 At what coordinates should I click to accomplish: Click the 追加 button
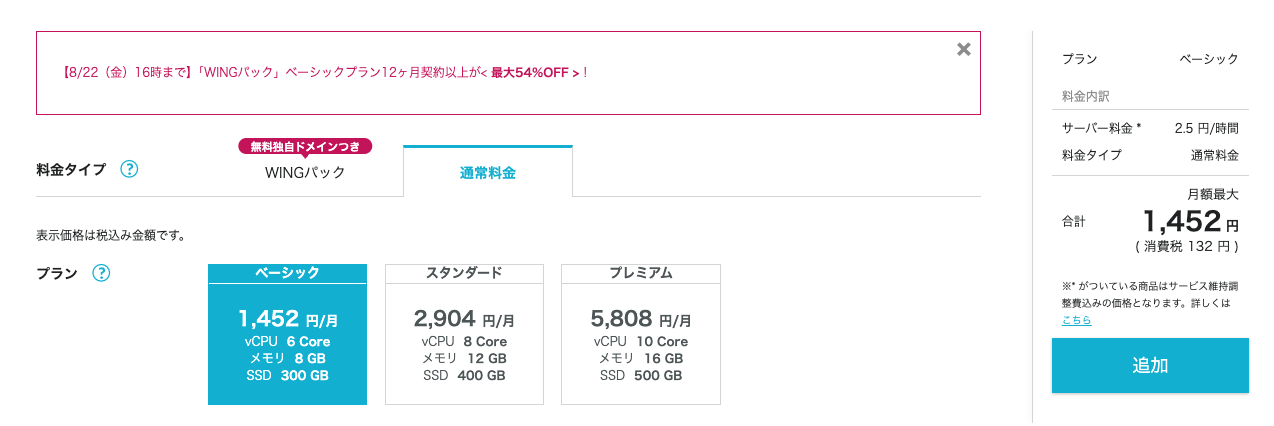(x=1150, y=365)
